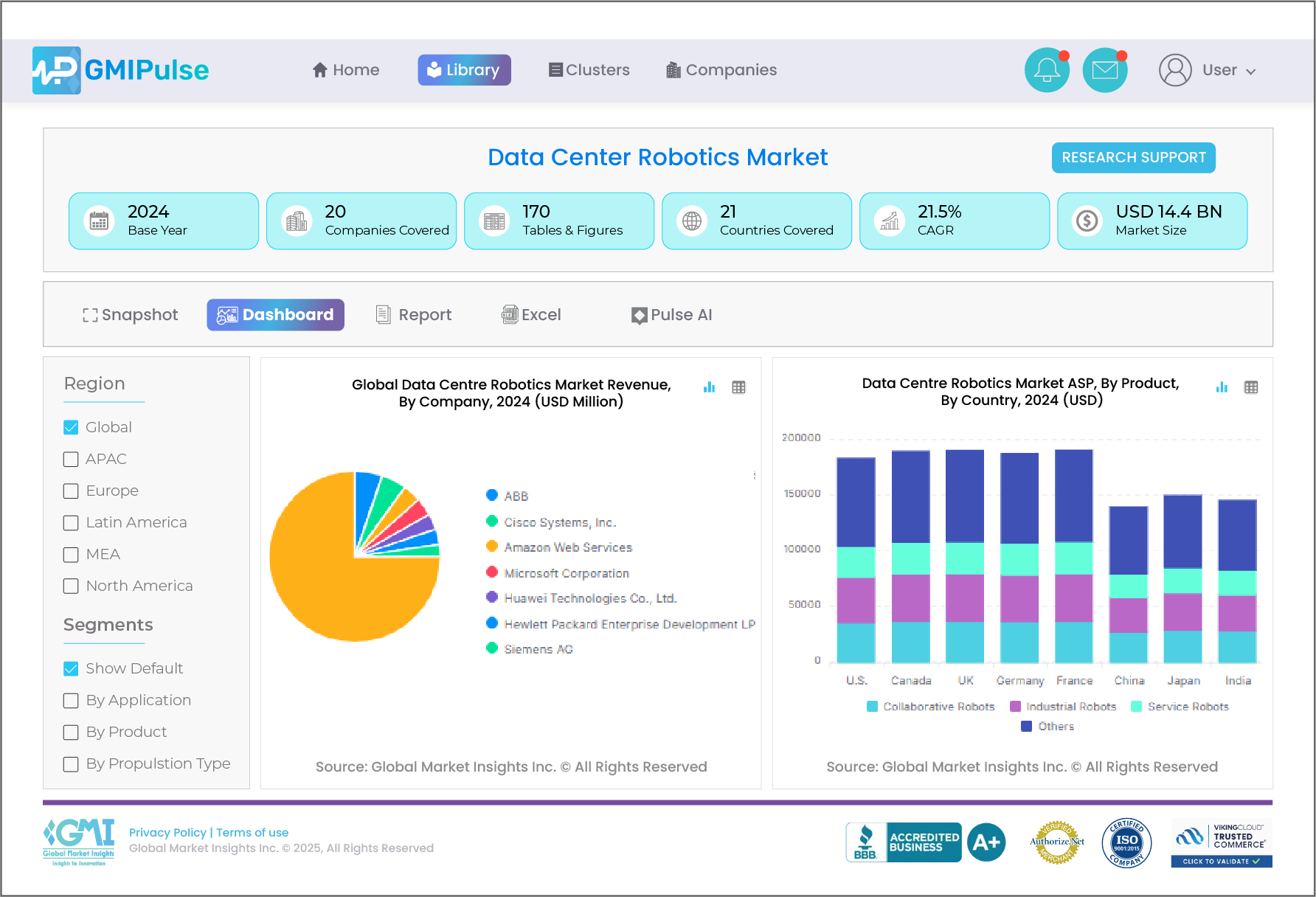Click the VikingCloud Trusted Commerce badge
Image resolution: width=1316 pixels, height=897 pixels.
[x=1221, y=843]
